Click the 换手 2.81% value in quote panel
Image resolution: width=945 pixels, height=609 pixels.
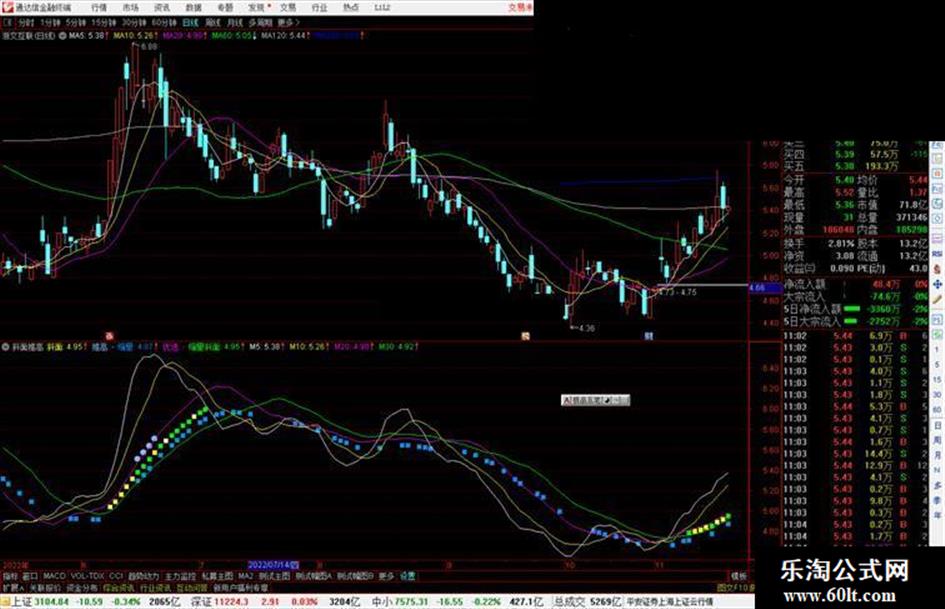click(840, 244)
